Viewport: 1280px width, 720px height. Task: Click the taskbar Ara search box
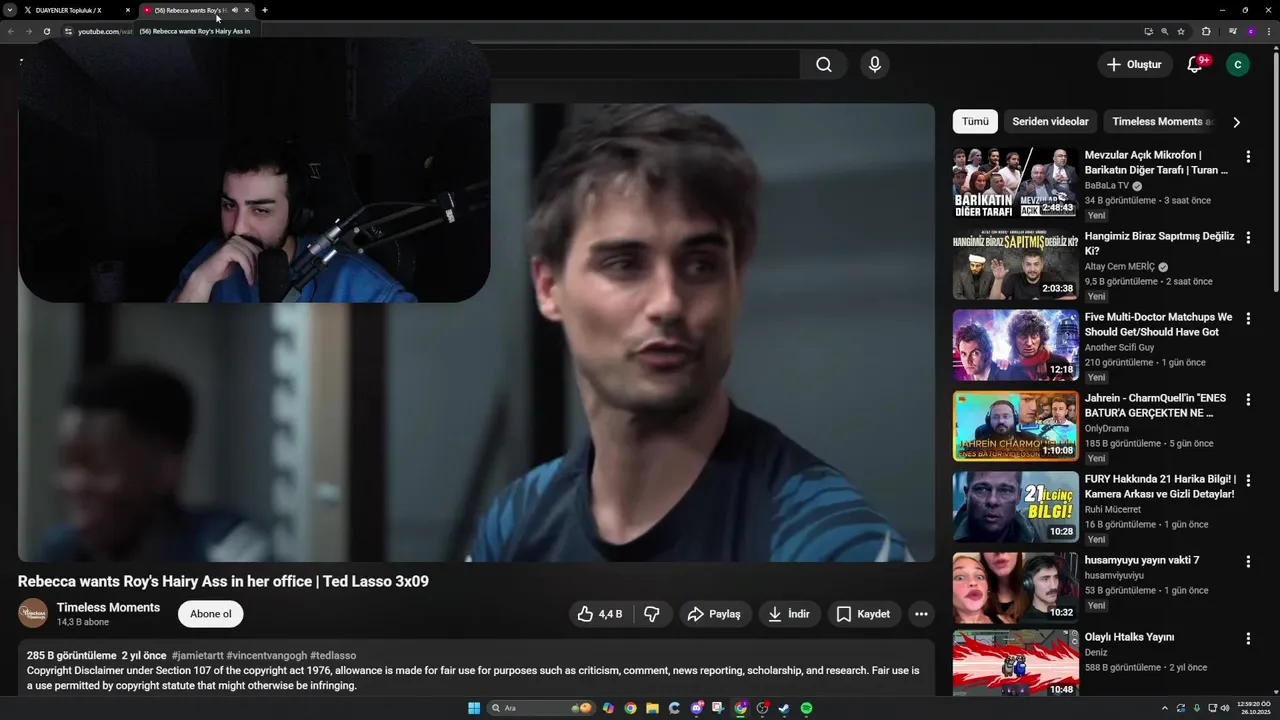[541, 708]
